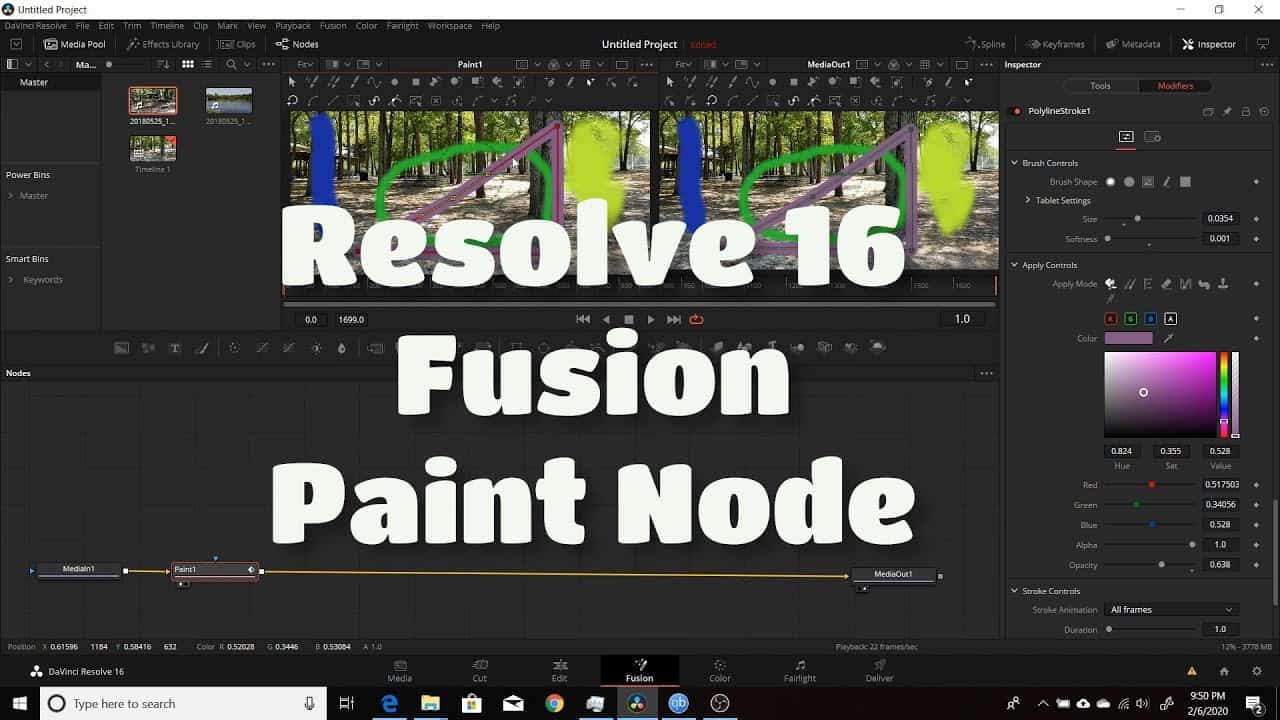Open the Stroke Animation dropdown set to All frames
The height and width of the screenshot is (720, 1280).
1172,609
